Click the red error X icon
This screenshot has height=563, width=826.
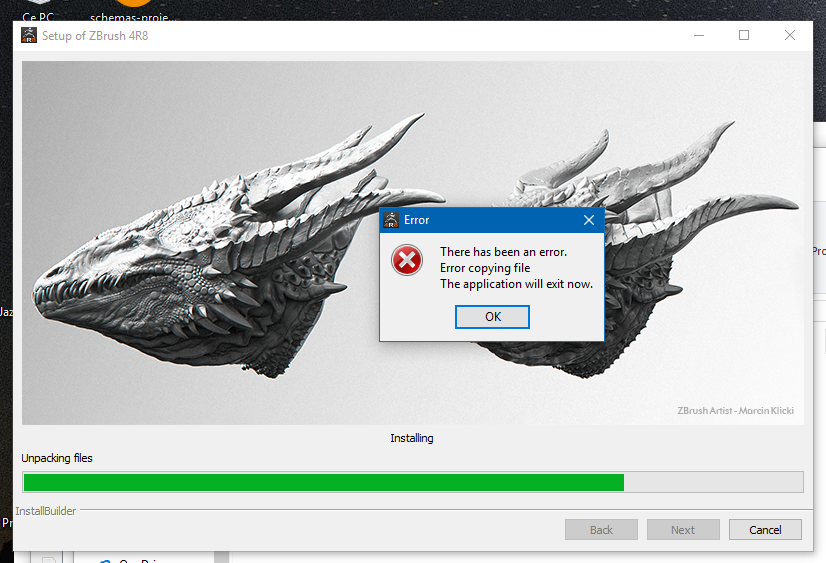pos(407,260)
